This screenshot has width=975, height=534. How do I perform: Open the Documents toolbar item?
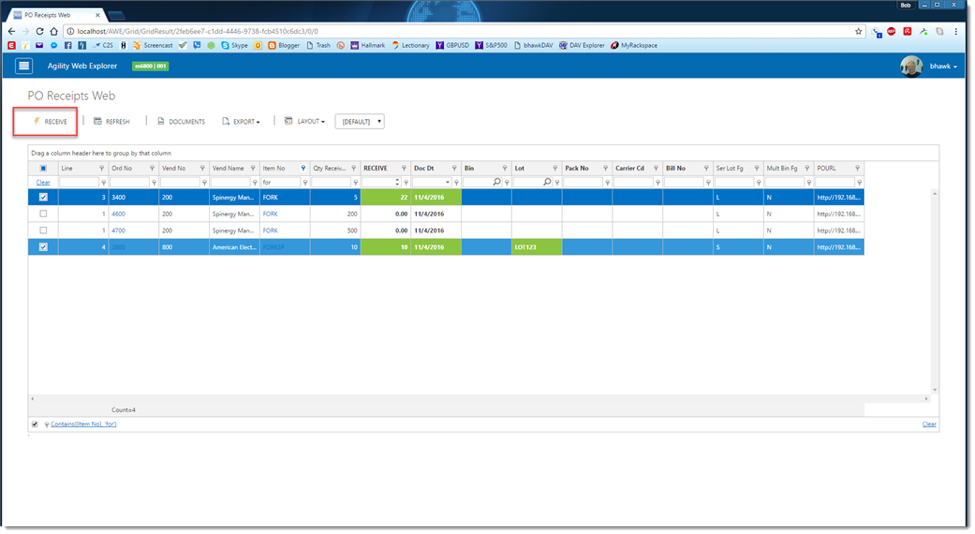tap(181, 122)
